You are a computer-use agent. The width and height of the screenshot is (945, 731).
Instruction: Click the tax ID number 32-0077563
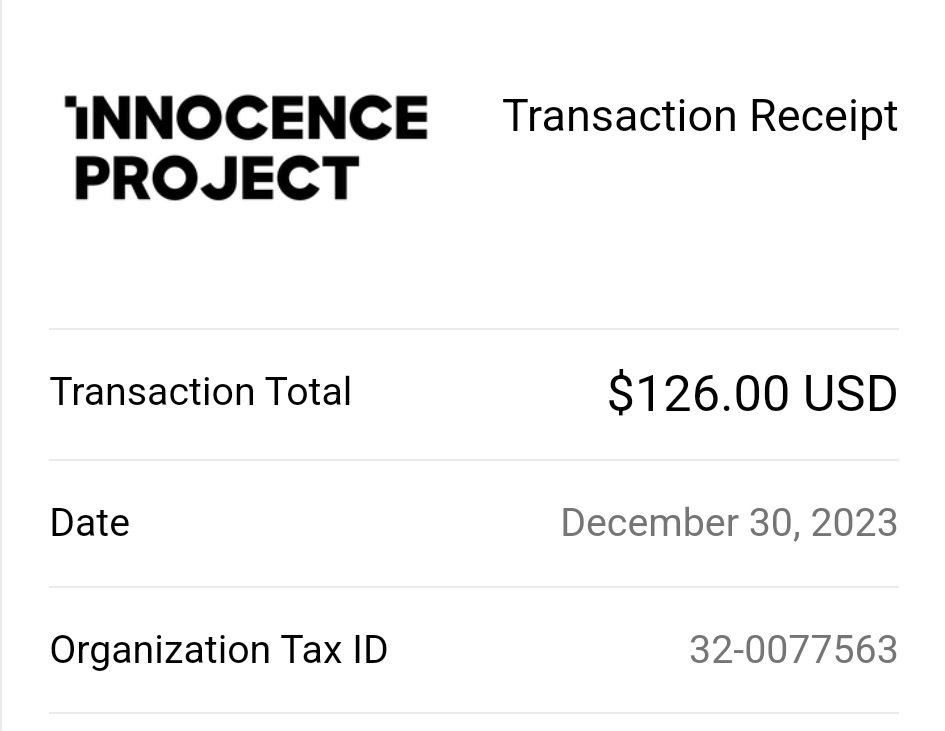[794, 650]
